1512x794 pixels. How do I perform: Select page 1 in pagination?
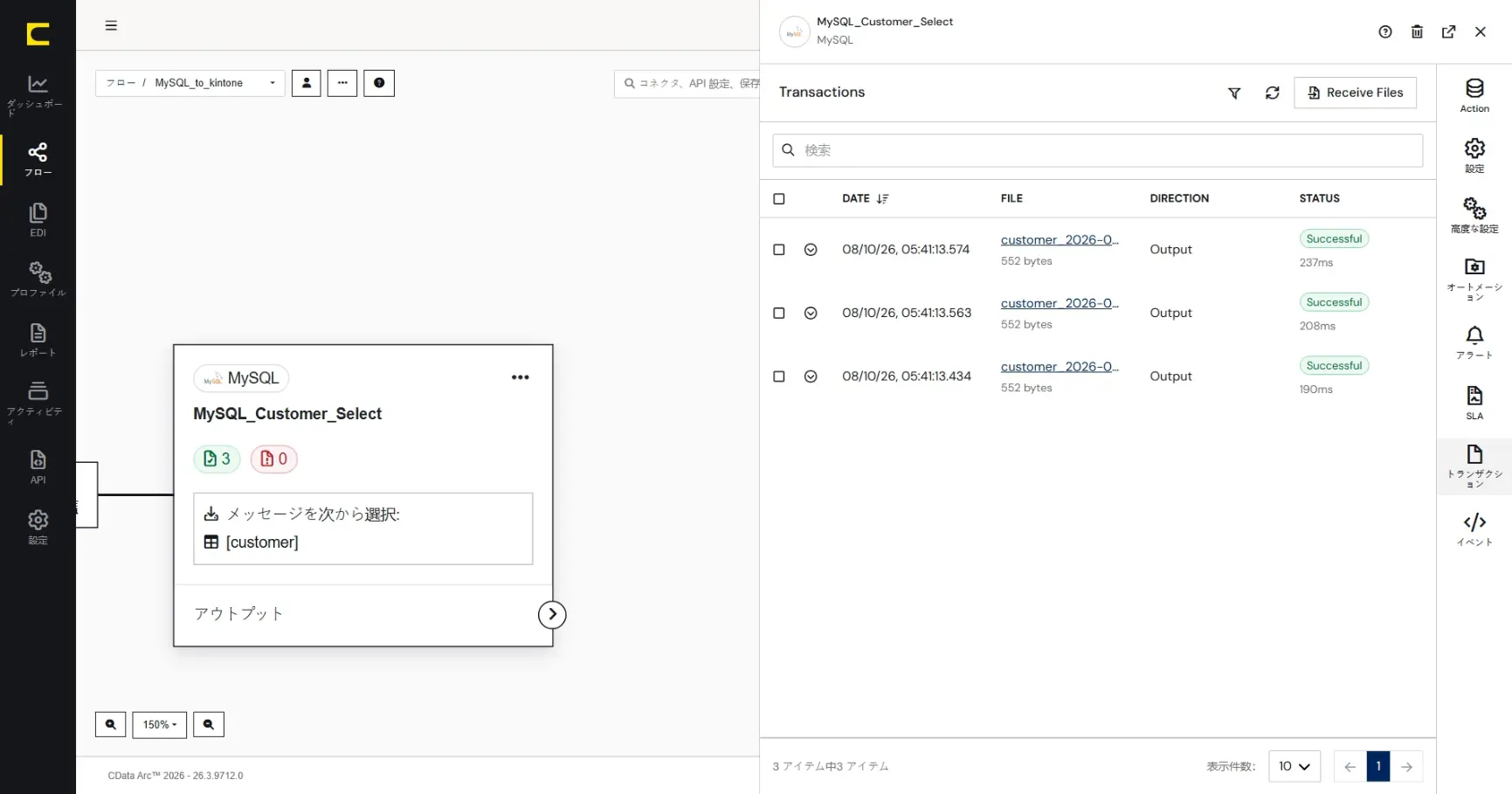[1378, 766]
